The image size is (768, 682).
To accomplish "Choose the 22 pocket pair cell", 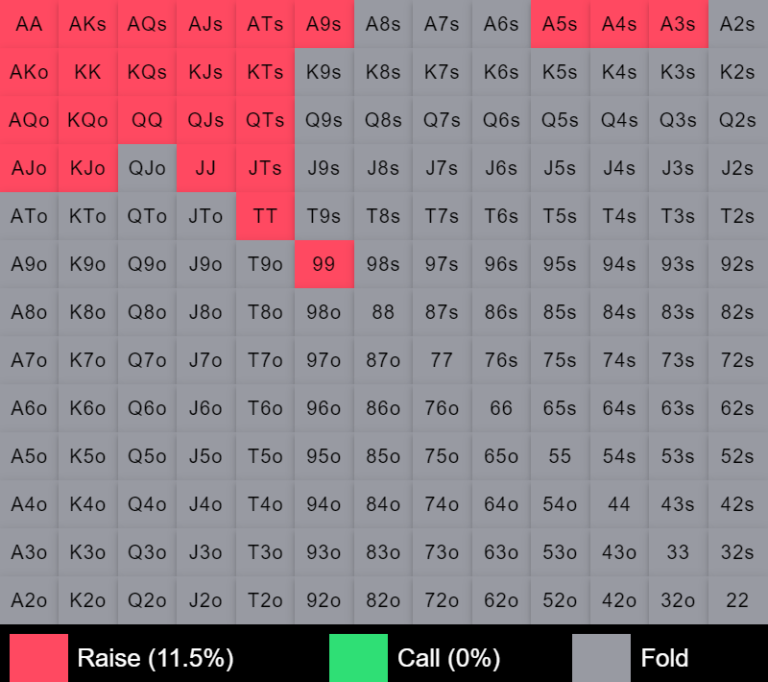I will click(x=737, y=600).
